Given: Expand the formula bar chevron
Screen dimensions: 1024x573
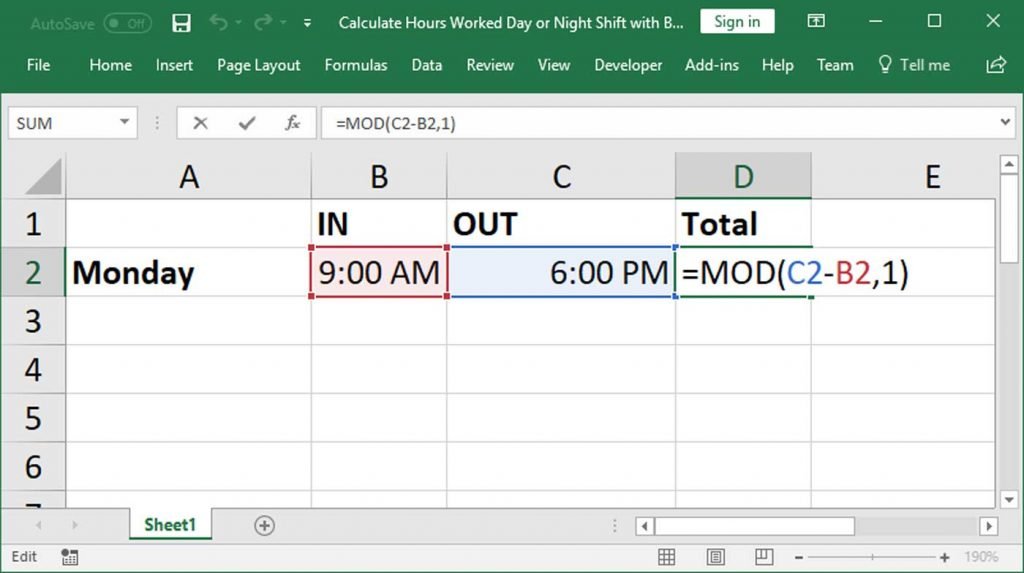Looking at the screenshot, I should click(1006, 123).
